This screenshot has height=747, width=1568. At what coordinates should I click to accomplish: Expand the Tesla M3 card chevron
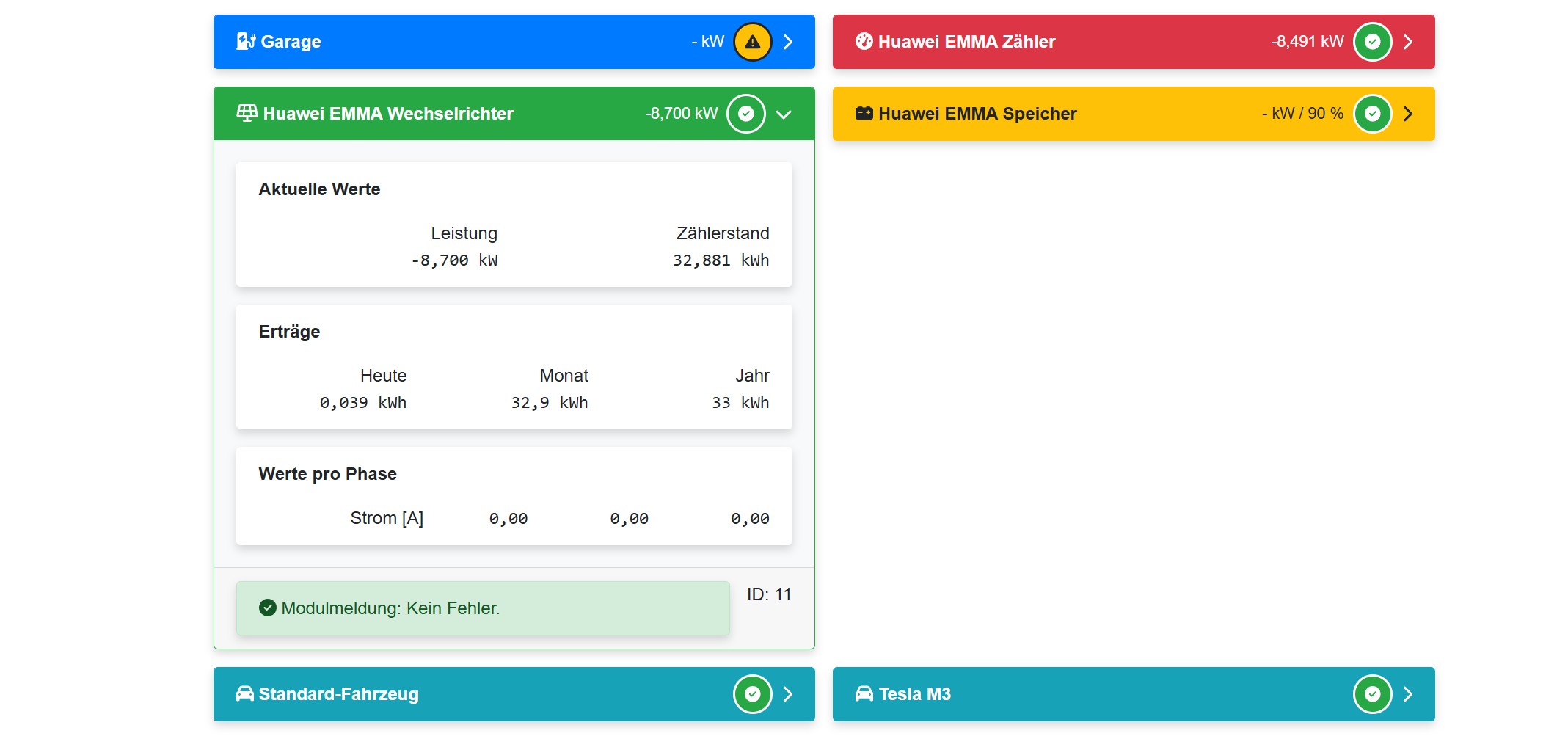1408,694
